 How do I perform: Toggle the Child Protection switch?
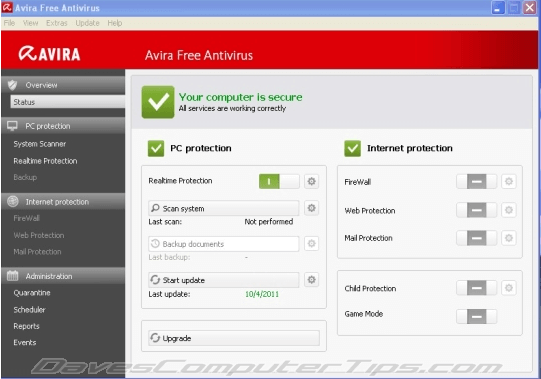tap(476, 288)
